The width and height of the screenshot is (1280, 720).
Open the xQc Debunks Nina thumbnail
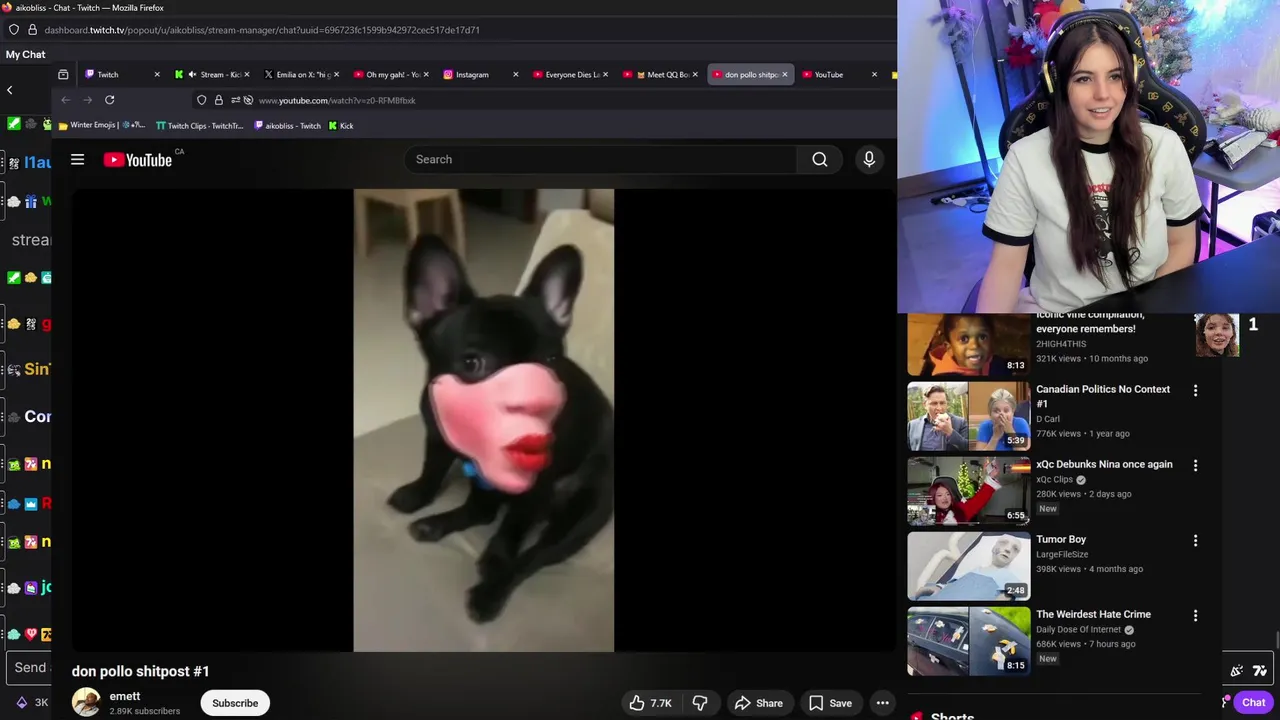pos(968,491)
